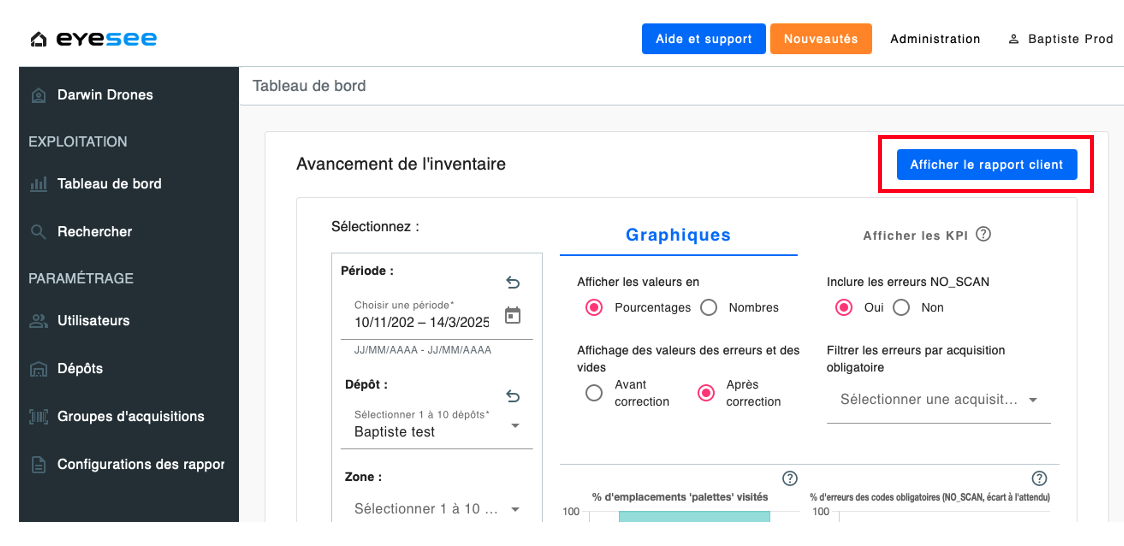1124x546 pixels.
Task: Select the Nombres radio button
Action: [x=709, y=308]
